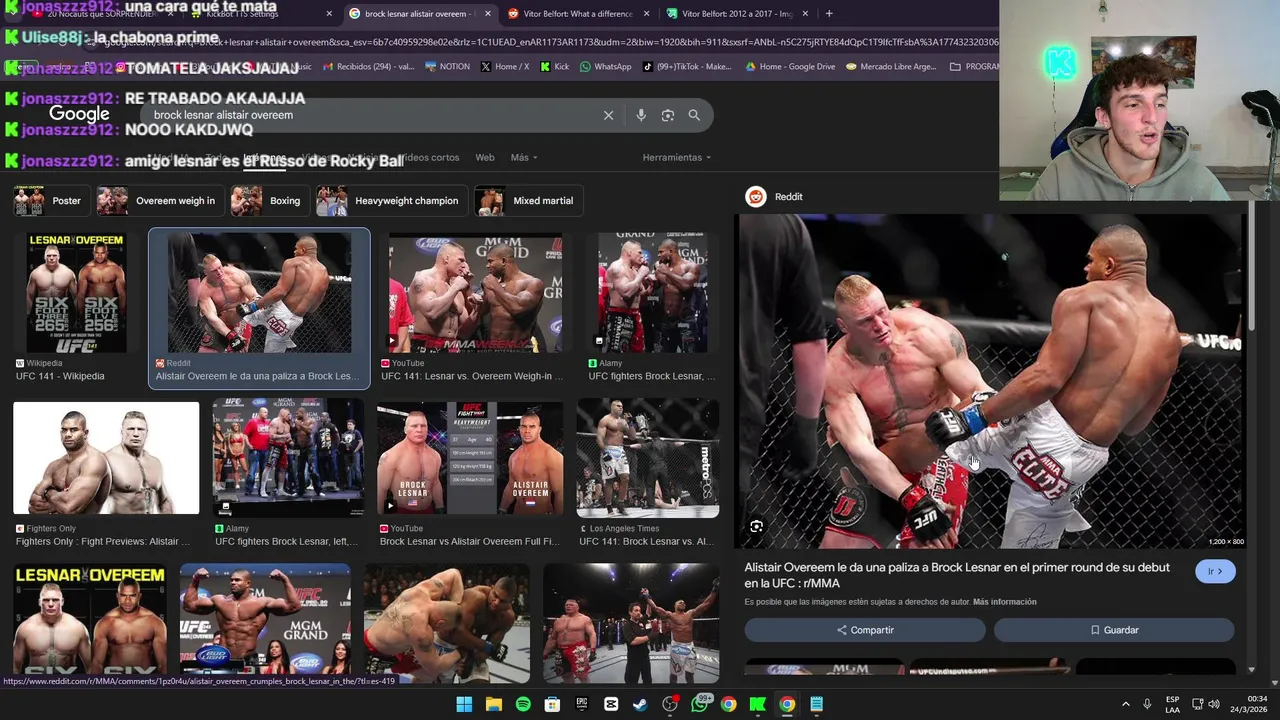Image resolution: width=1280 pixels, height=720 pixels.
Task: Open UFC 141 Wikipedia poster thumbnail
Action: [x=76, y=293]
